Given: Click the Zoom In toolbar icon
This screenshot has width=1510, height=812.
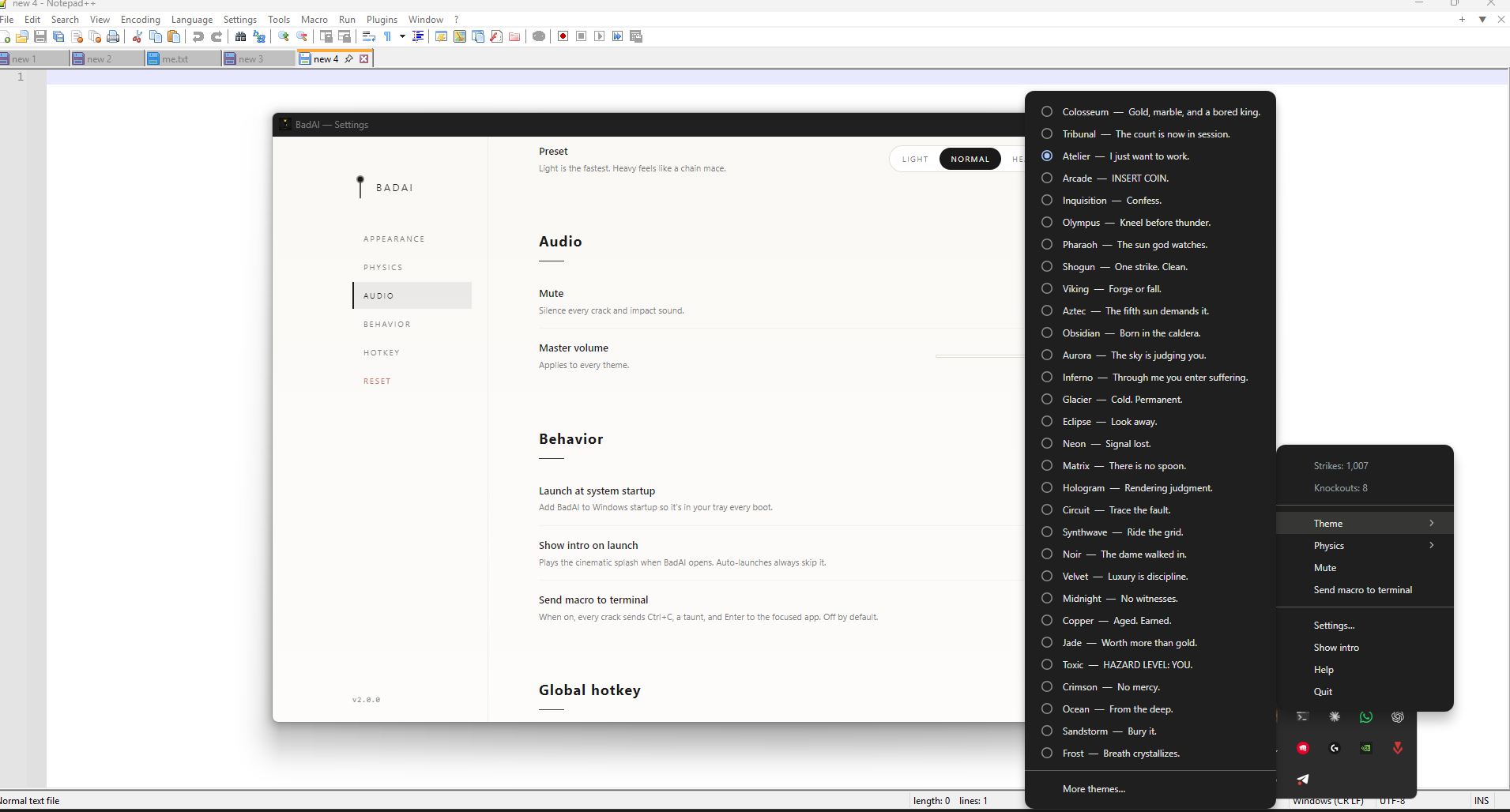Looking at the screenshot, I should coord(284,36).
